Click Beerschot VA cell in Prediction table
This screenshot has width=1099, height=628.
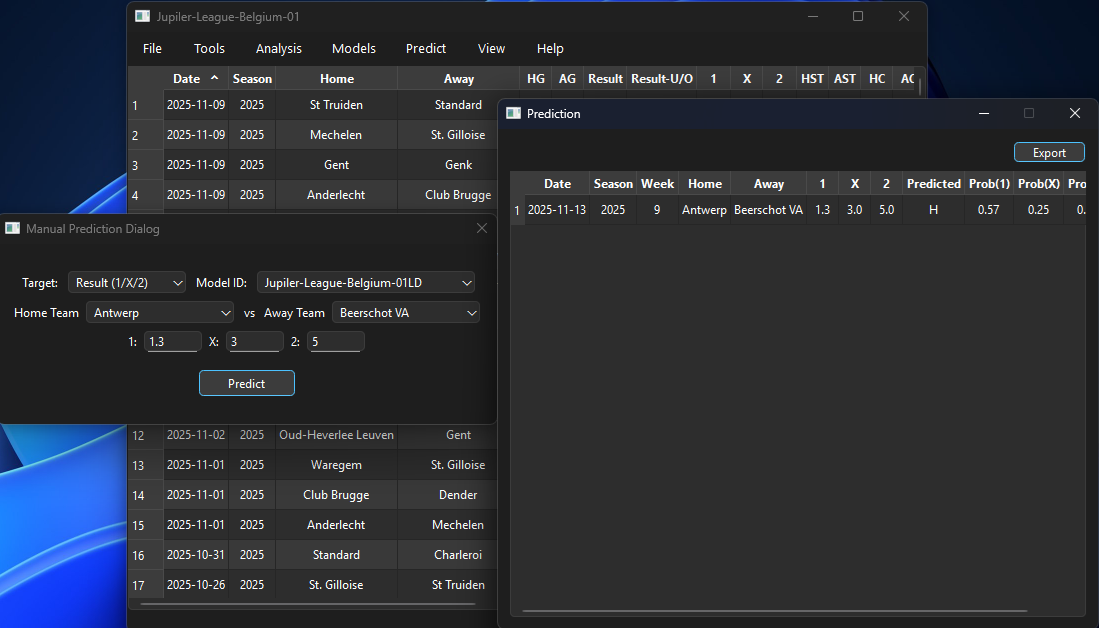point(768,210)
